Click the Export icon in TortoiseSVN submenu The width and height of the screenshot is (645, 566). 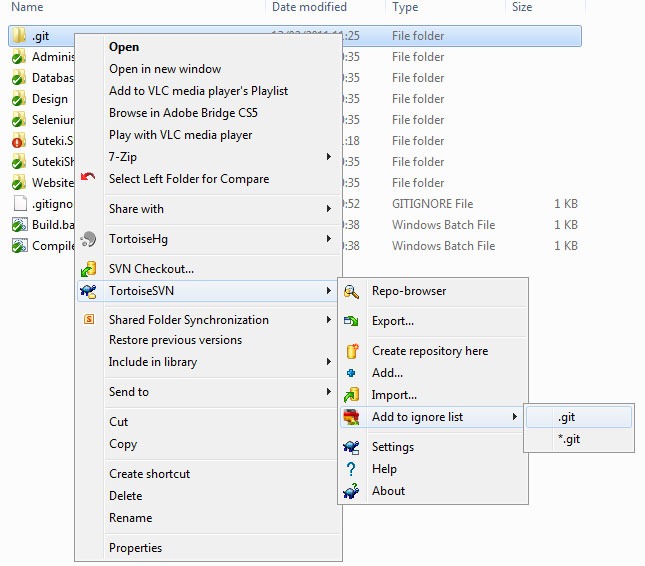[x=351, y=321]
